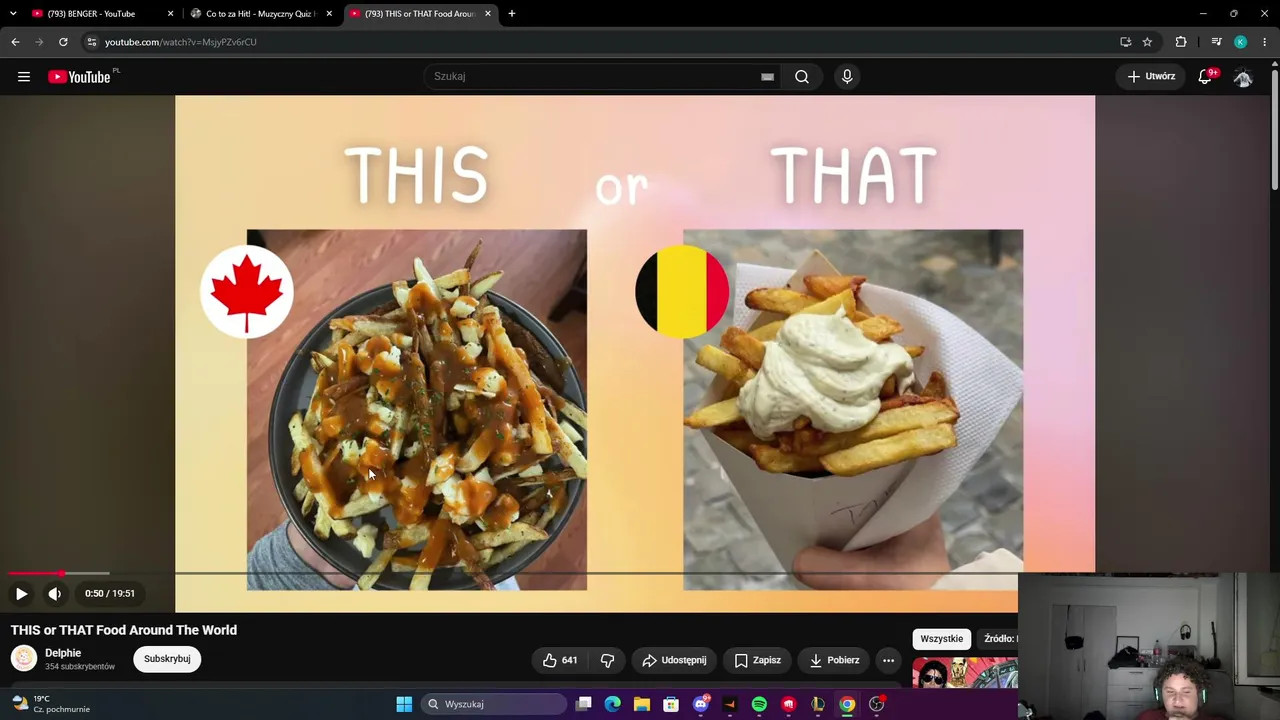This screenshot has height=720, width=1280.
Task: Share the video with Udostępnij
Action: pyautogui.click(x=675, y=660)
